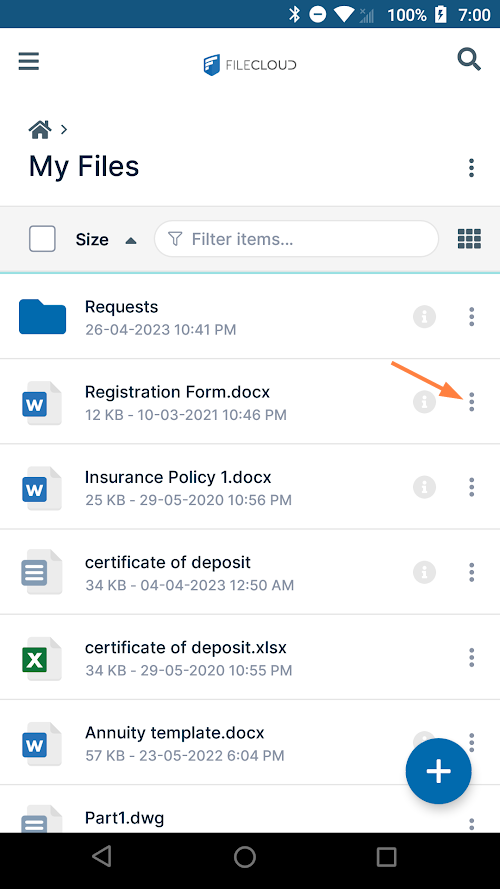Tap the search magnifier icon
The height and width of the screenshot is (889, 500).
(469, 60)
